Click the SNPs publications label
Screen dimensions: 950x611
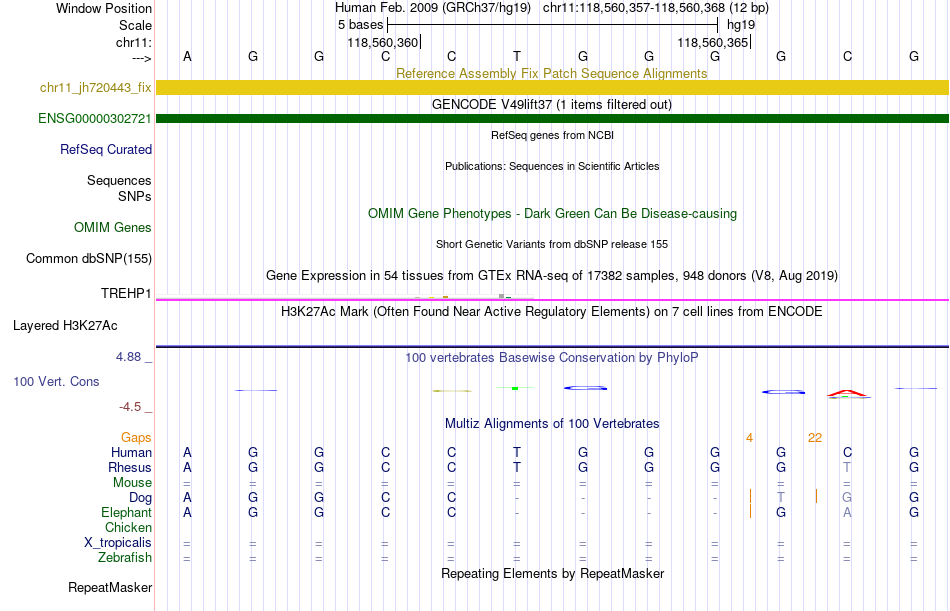(x=135, y=196)
